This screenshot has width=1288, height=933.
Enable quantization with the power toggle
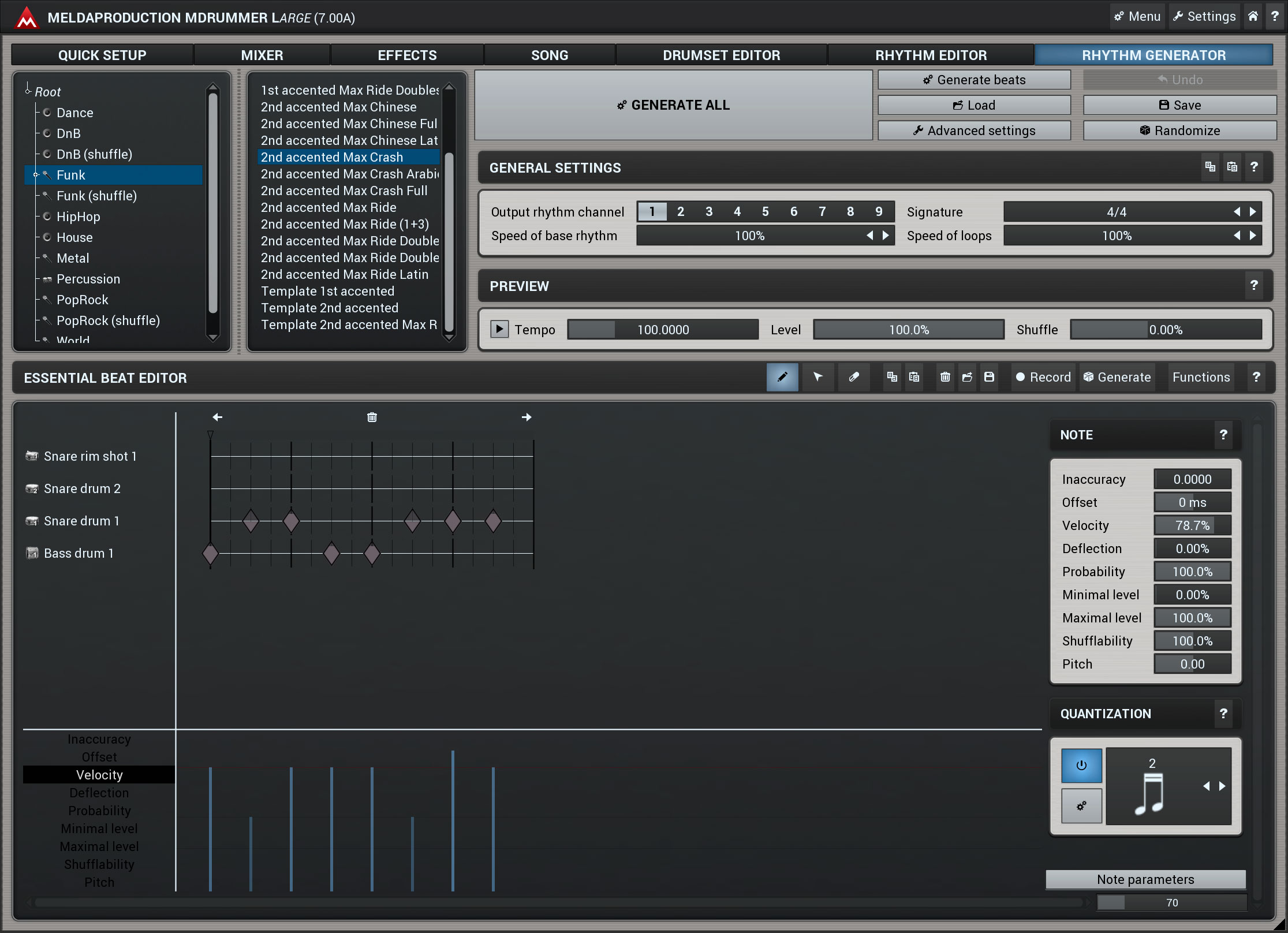1082,766
